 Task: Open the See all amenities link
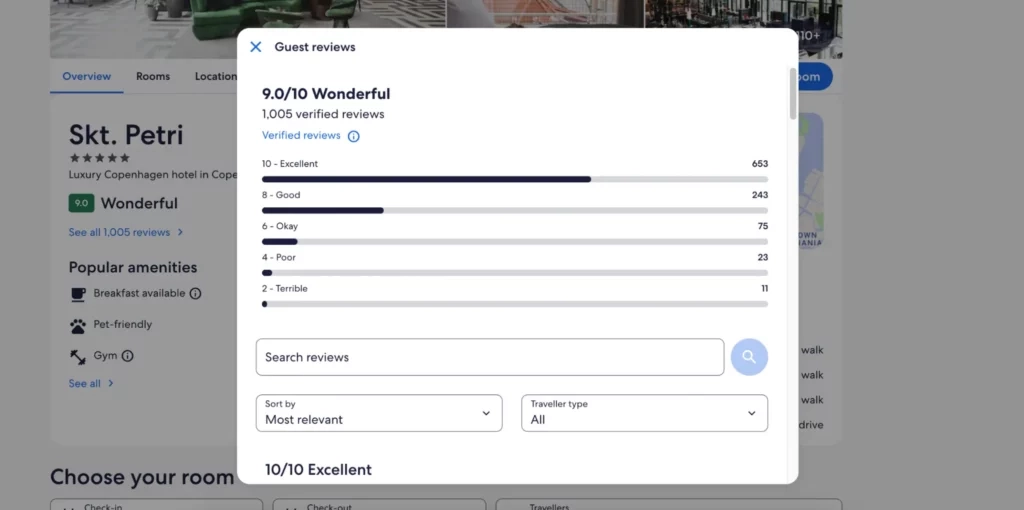[91, 383]
